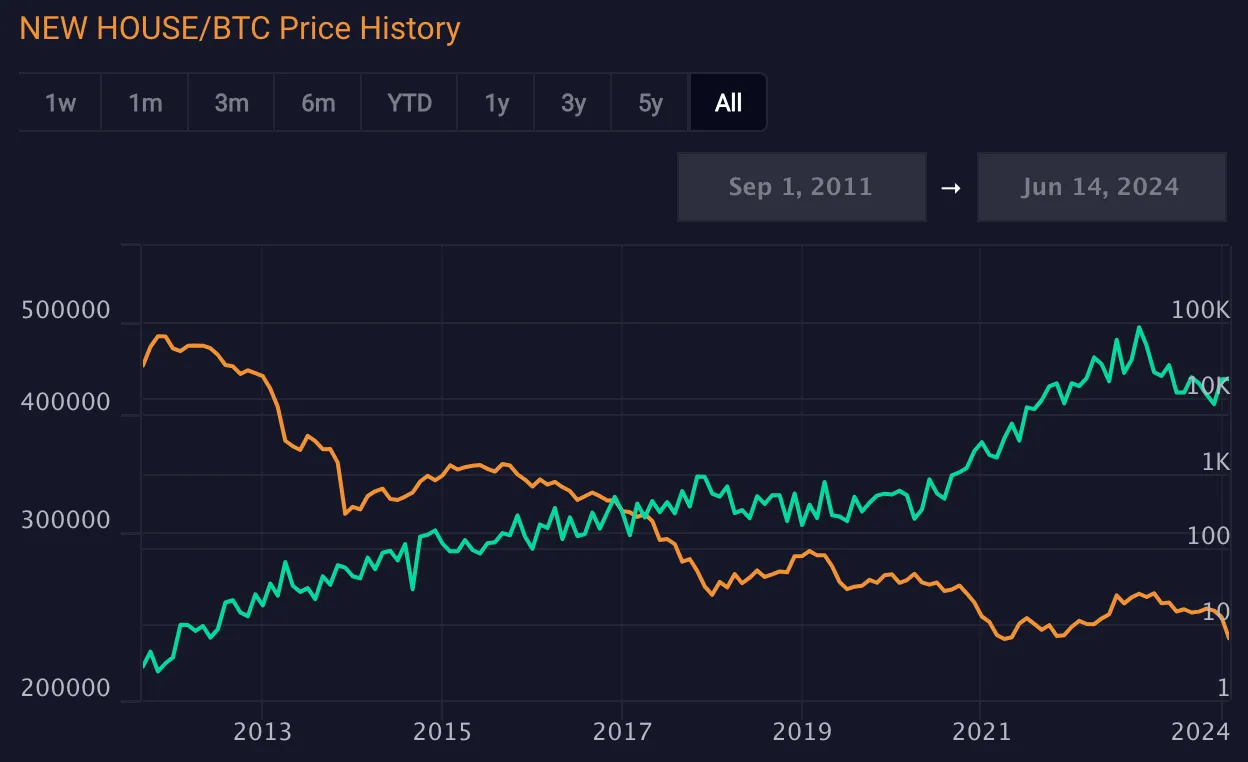Select the YTD range button

pyautogui.click(x=409, y=103)
